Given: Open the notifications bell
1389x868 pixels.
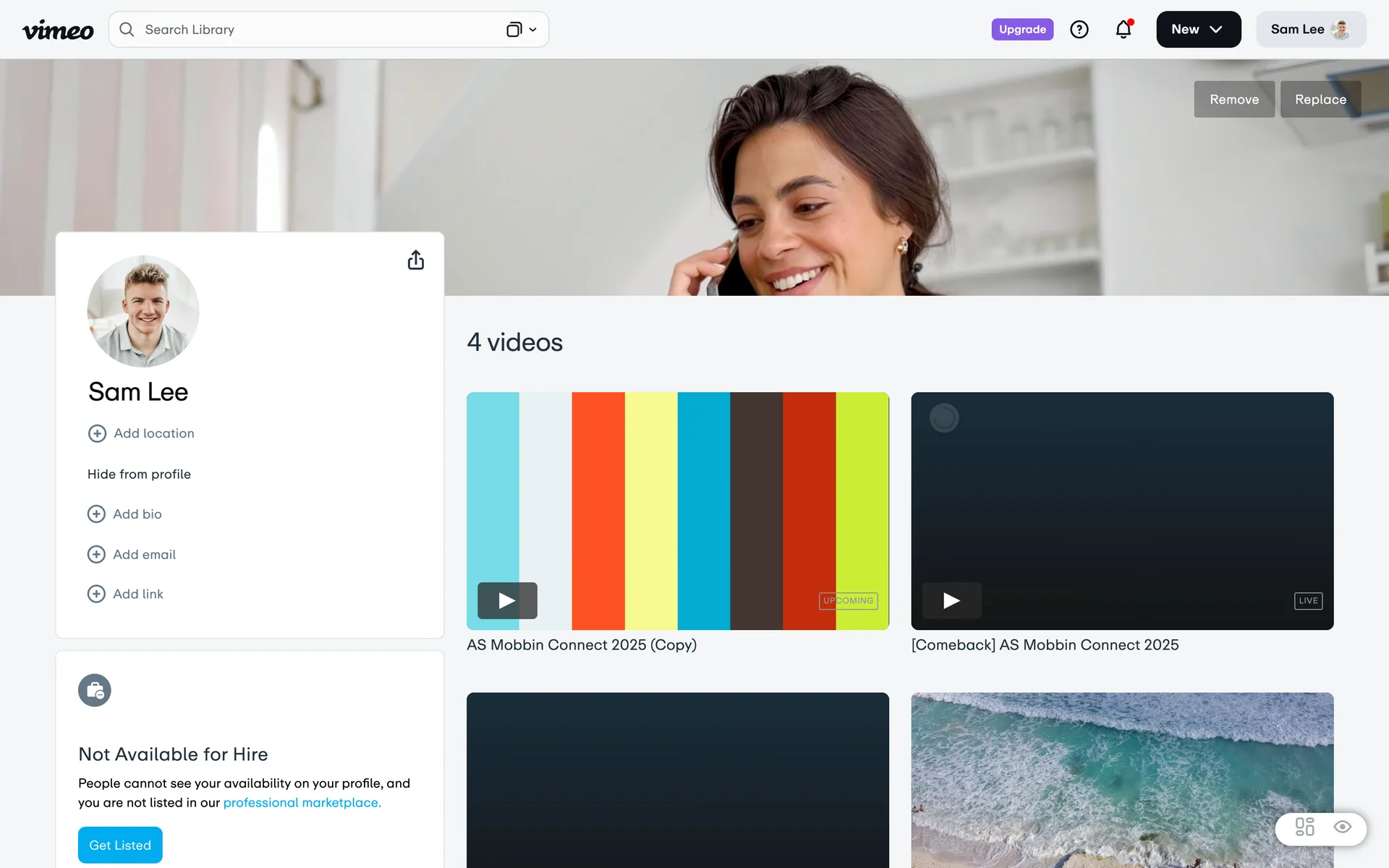Looking at the screenshot, I should [1123, 30].
